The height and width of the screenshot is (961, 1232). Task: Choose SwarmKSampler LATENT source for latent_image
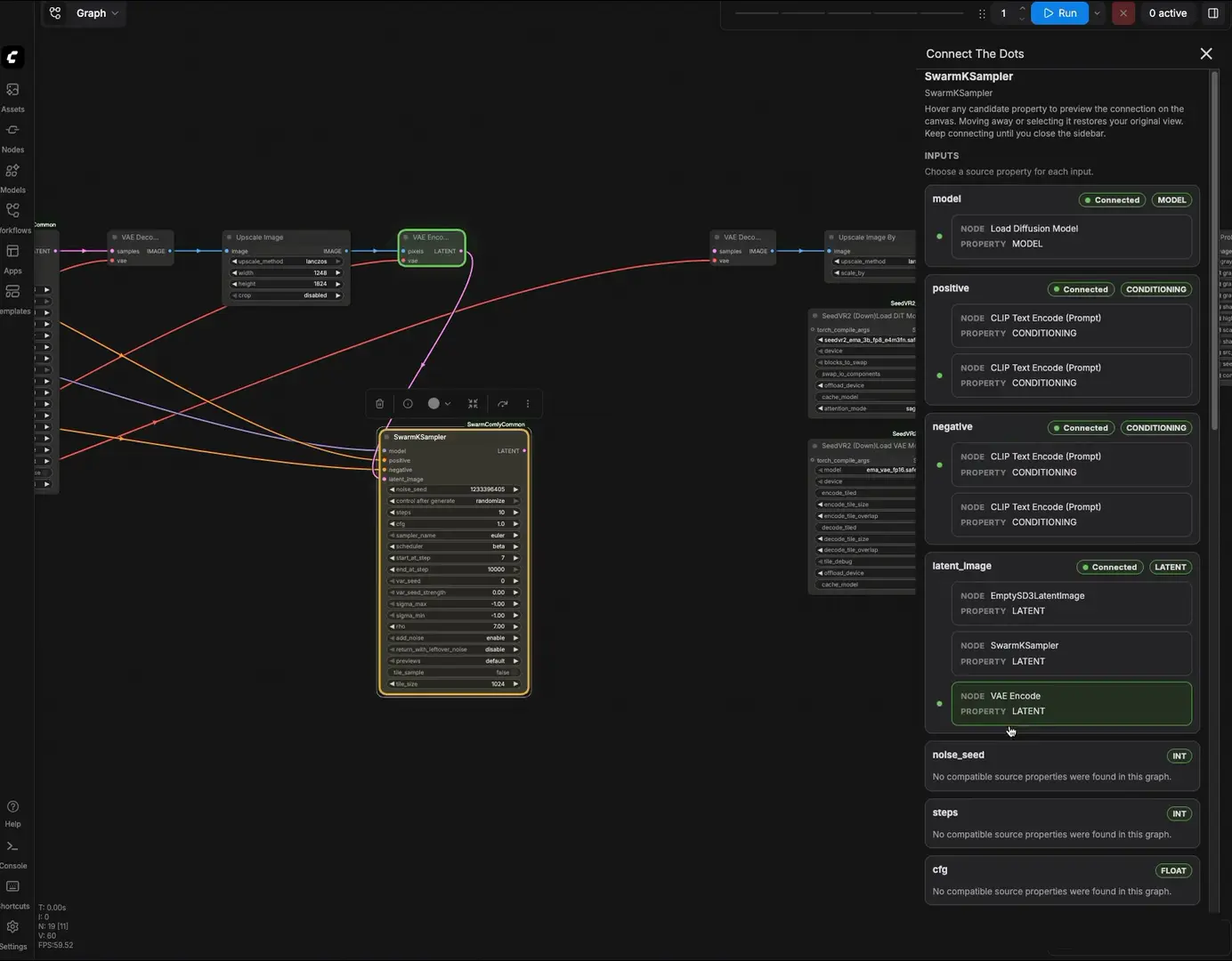(x=1071, y=653)
